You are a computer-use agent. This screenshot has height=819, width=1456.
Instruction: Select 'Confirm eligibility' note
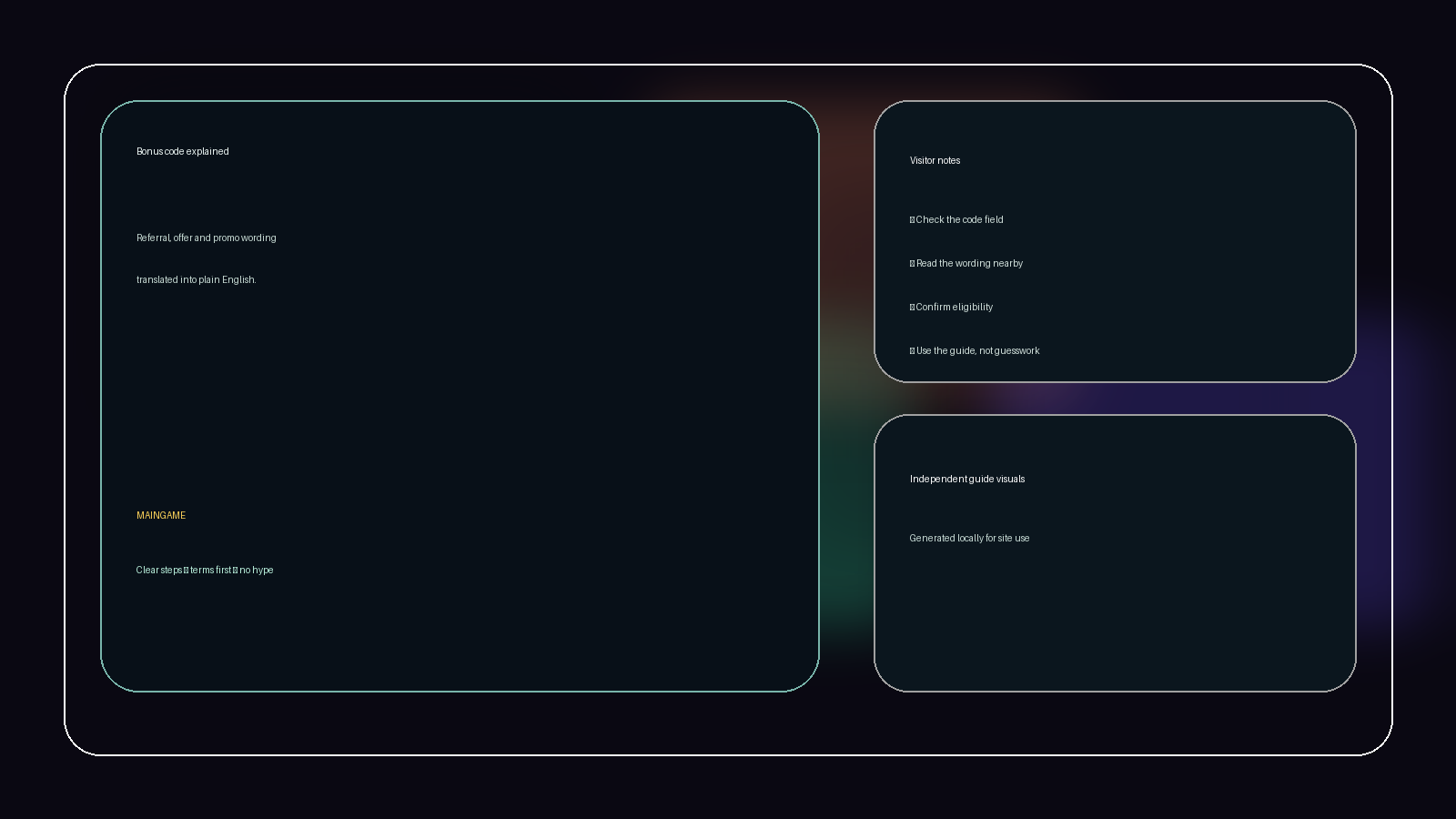pos(951,307)
